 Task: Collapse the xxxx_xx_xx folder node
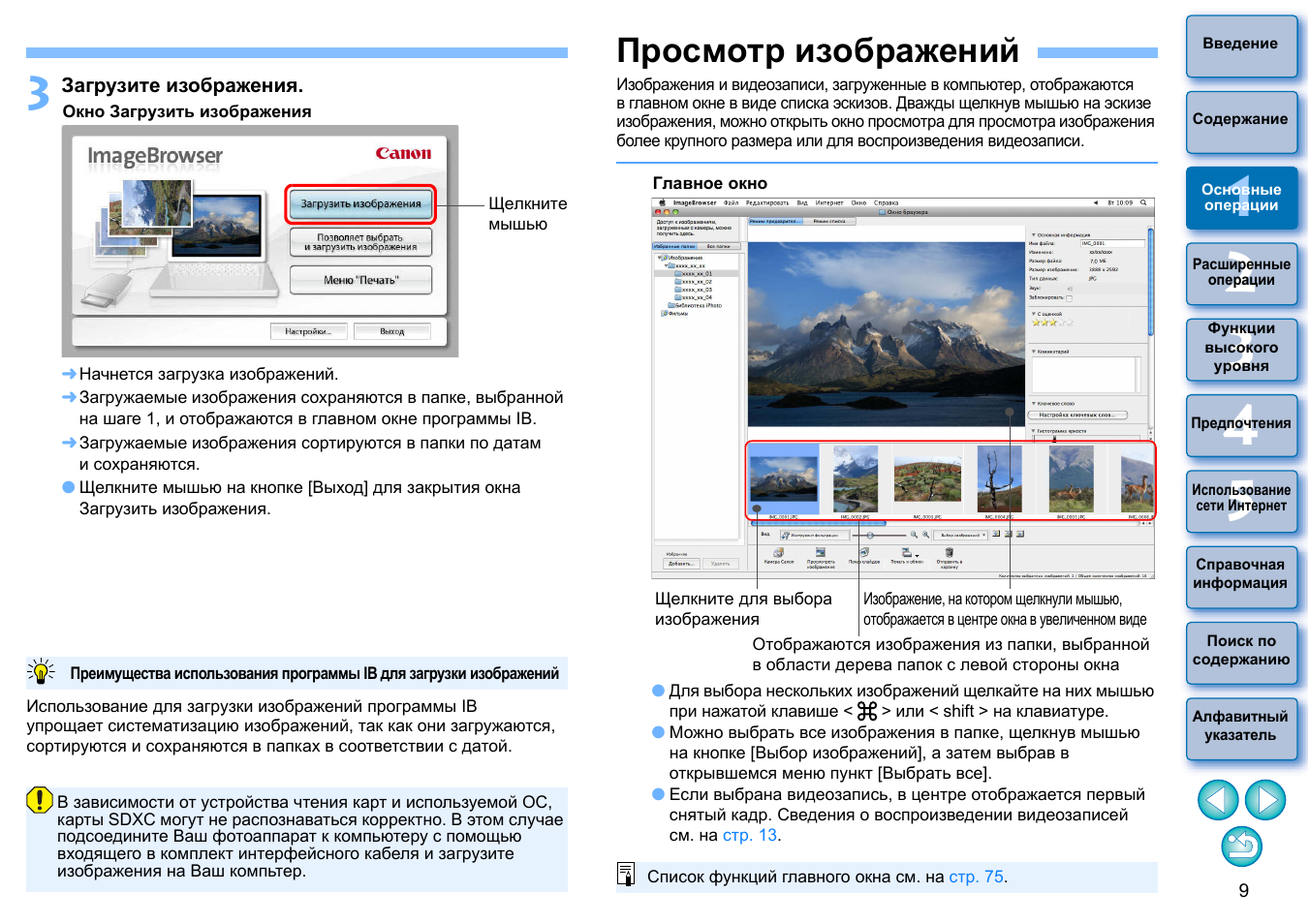[x=667, y=265]
